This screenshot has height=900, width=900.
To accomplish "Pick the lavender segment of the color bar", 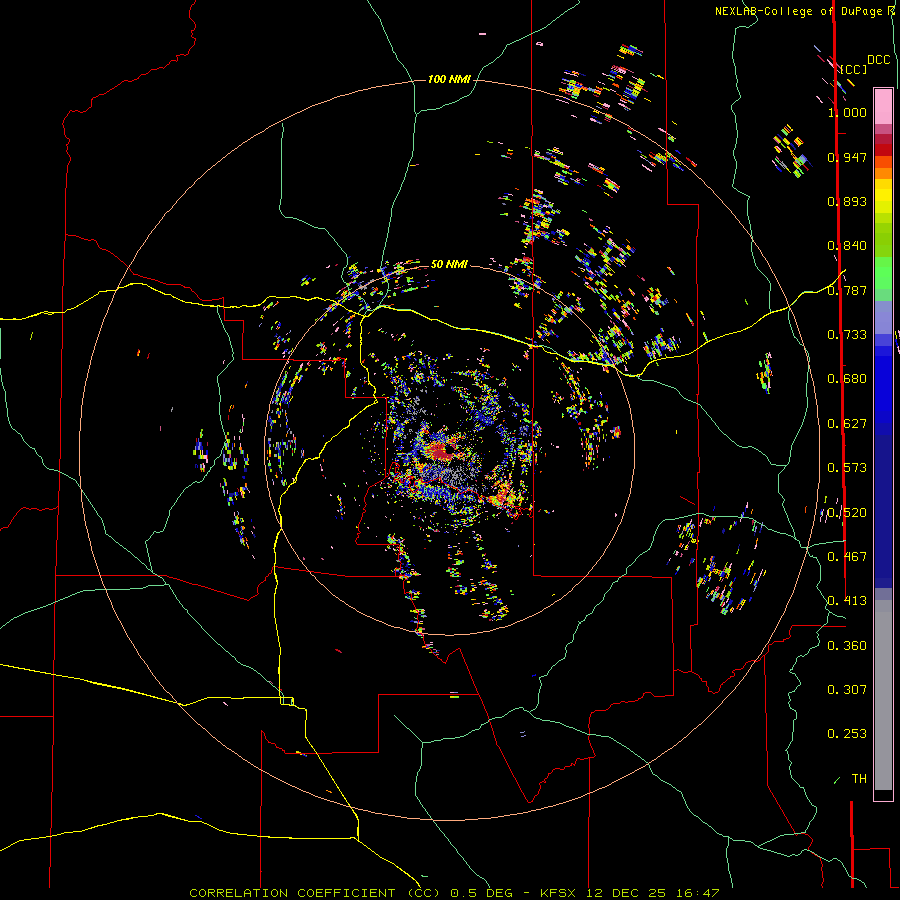I will tap(883, 317).
